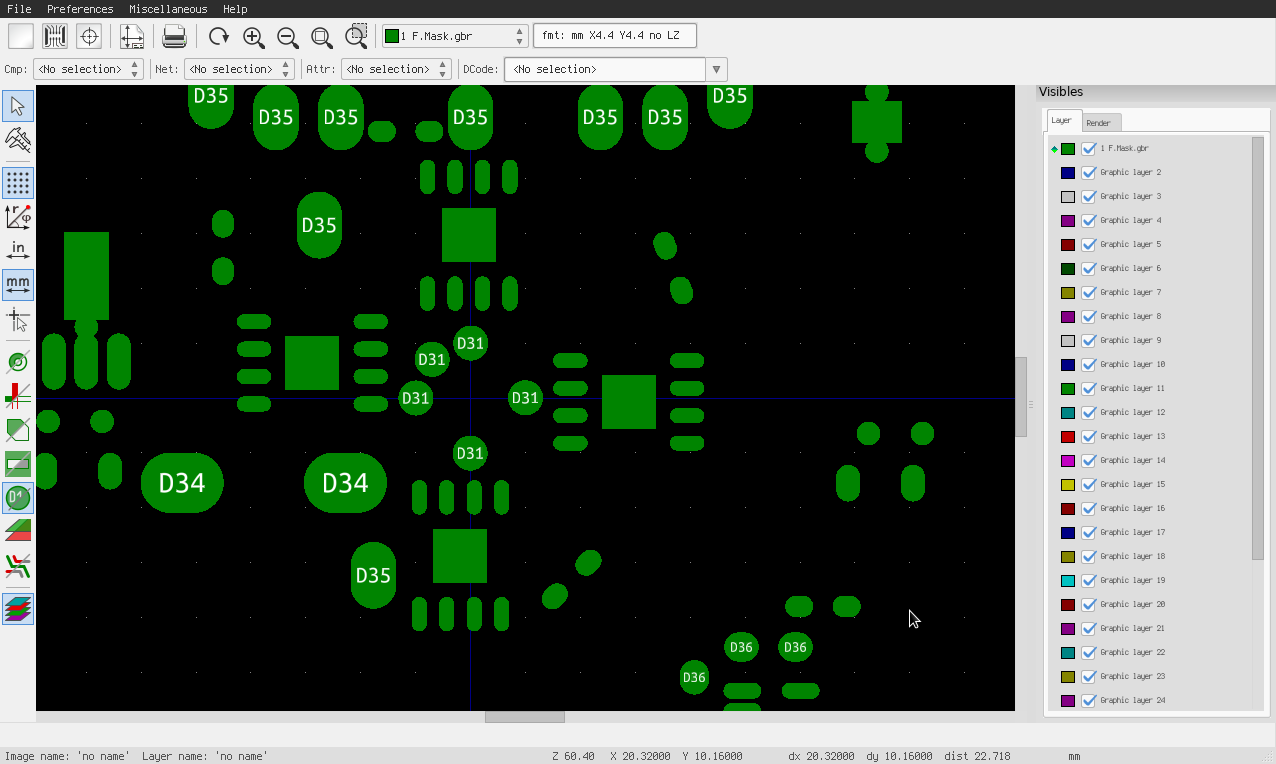Viewport: 1276px width, 764px height.
Task: Toggle Graphic layer 5 visibility checkbox
Action: click(x=1089, y=245)
